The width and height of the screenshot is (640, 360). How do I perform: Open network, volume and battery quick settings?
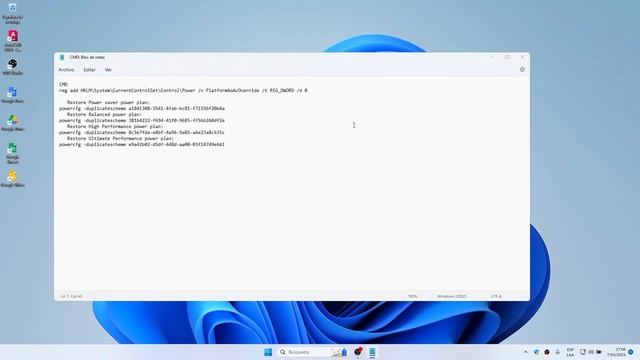click(591, 352)
